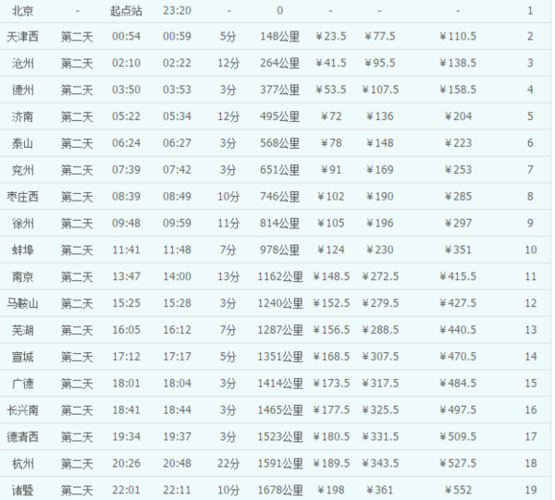This screenshot has width=555, height=500.
Task: Select the 22分 stop duration
Action: click(228, 464)
